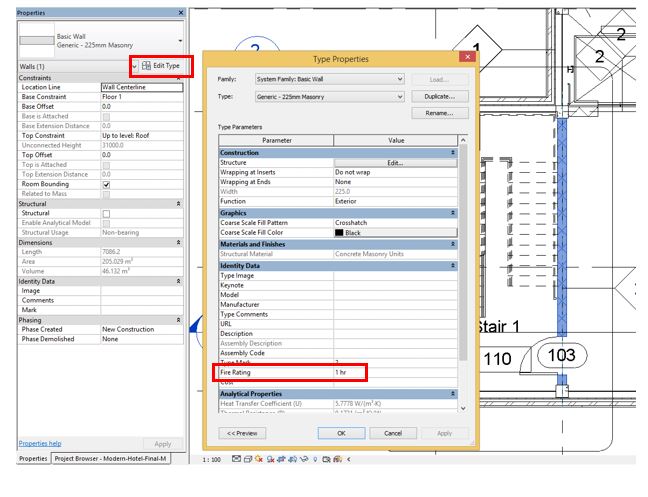Collapse Identity Data section in Properties panel
This screenshot has height=497, width=648.
179,281
